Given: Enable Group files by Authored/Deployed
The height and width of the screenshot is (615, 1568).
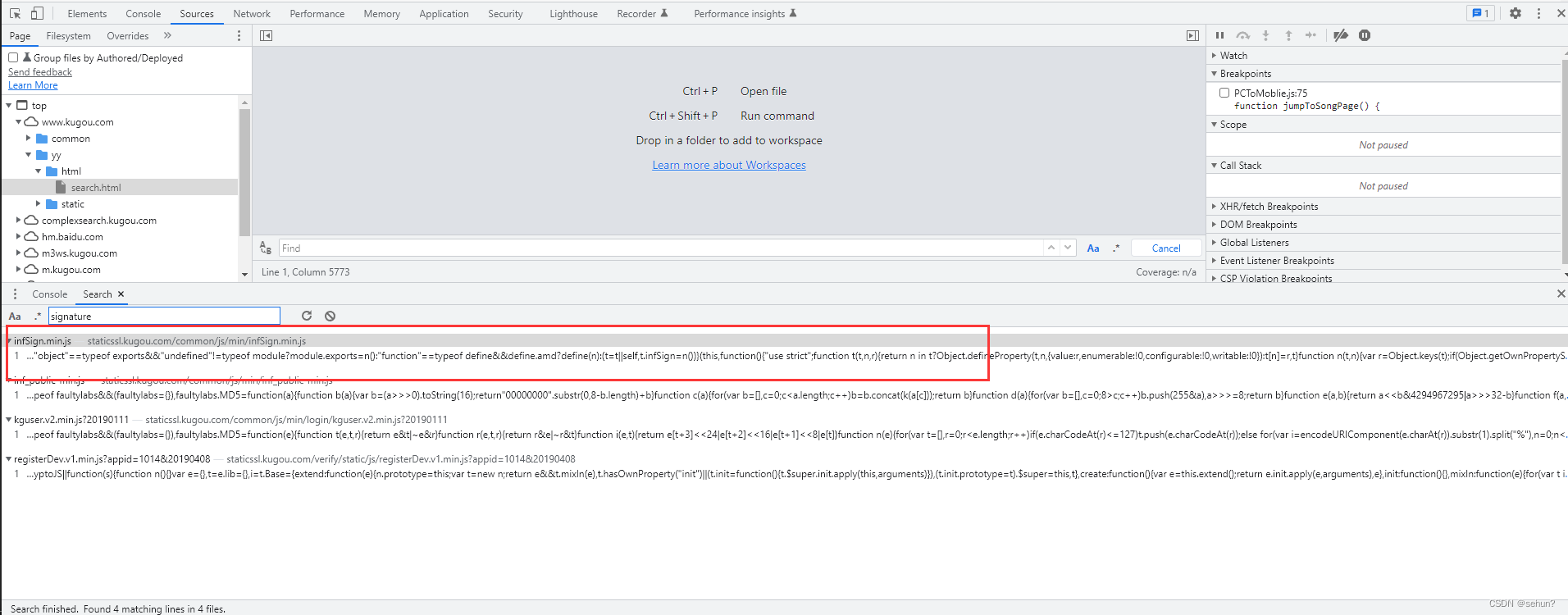Looking at the screenshot, I should (13, 57).
